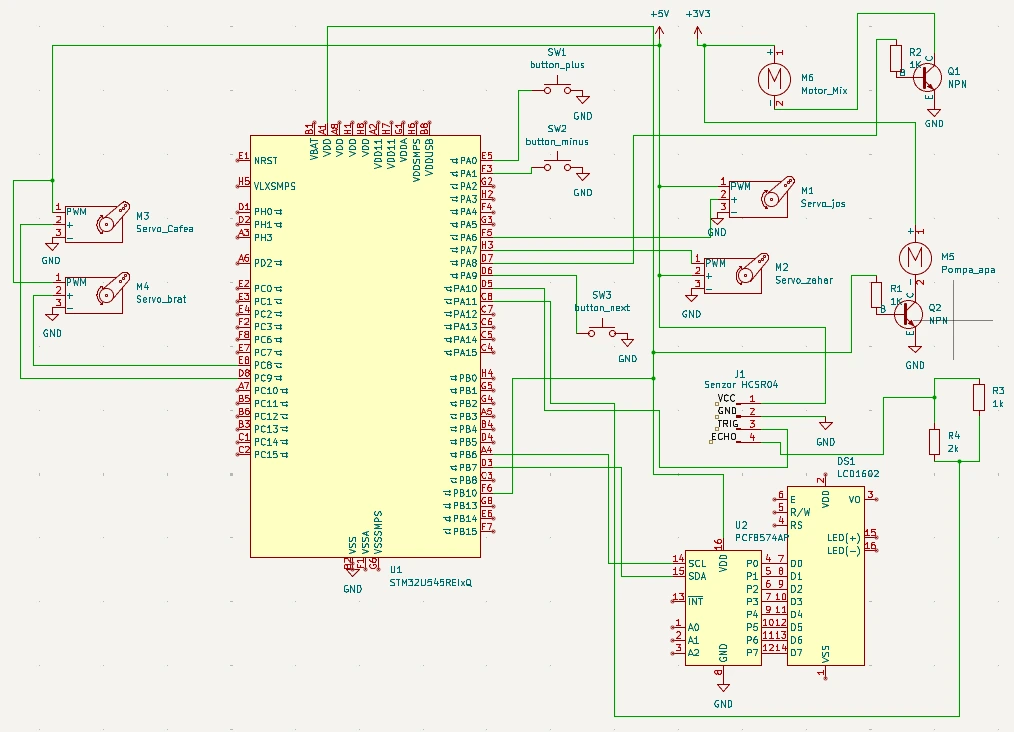Click the LCD1602 value label

858,473
